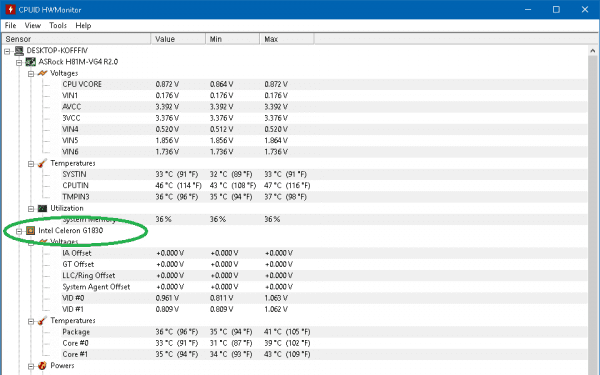Select the System Agent Offset row
This screenshot has height=375, width=600.
(324, 287)
